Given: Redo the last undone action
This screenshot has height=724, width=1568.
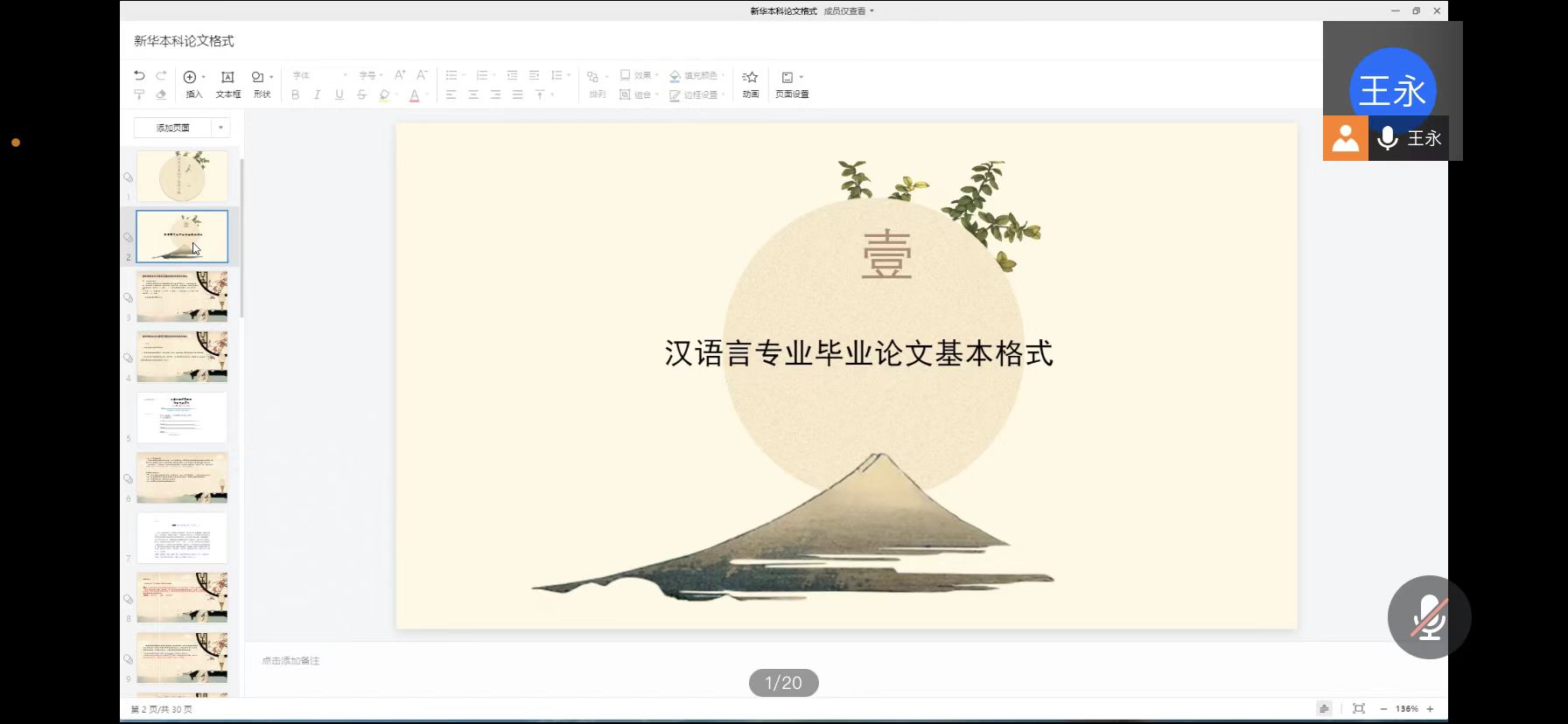Looking at the screenshot, I should (x=161, y=76).
